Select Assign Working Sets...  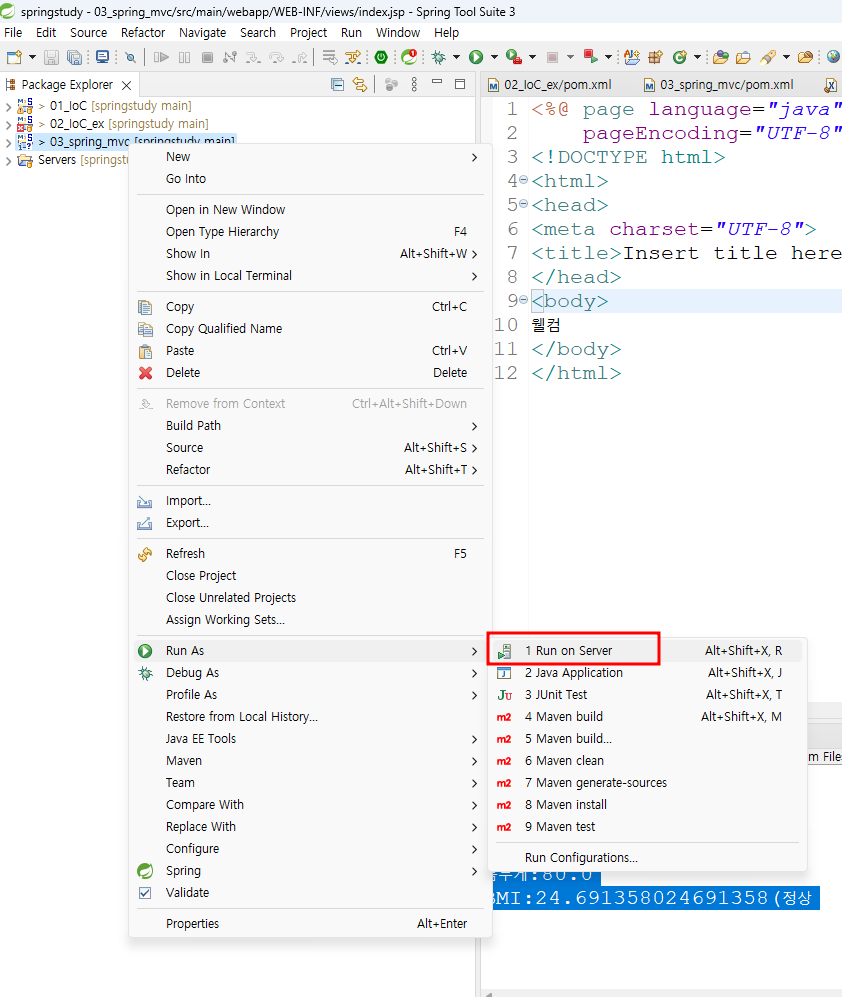point(310,620)
